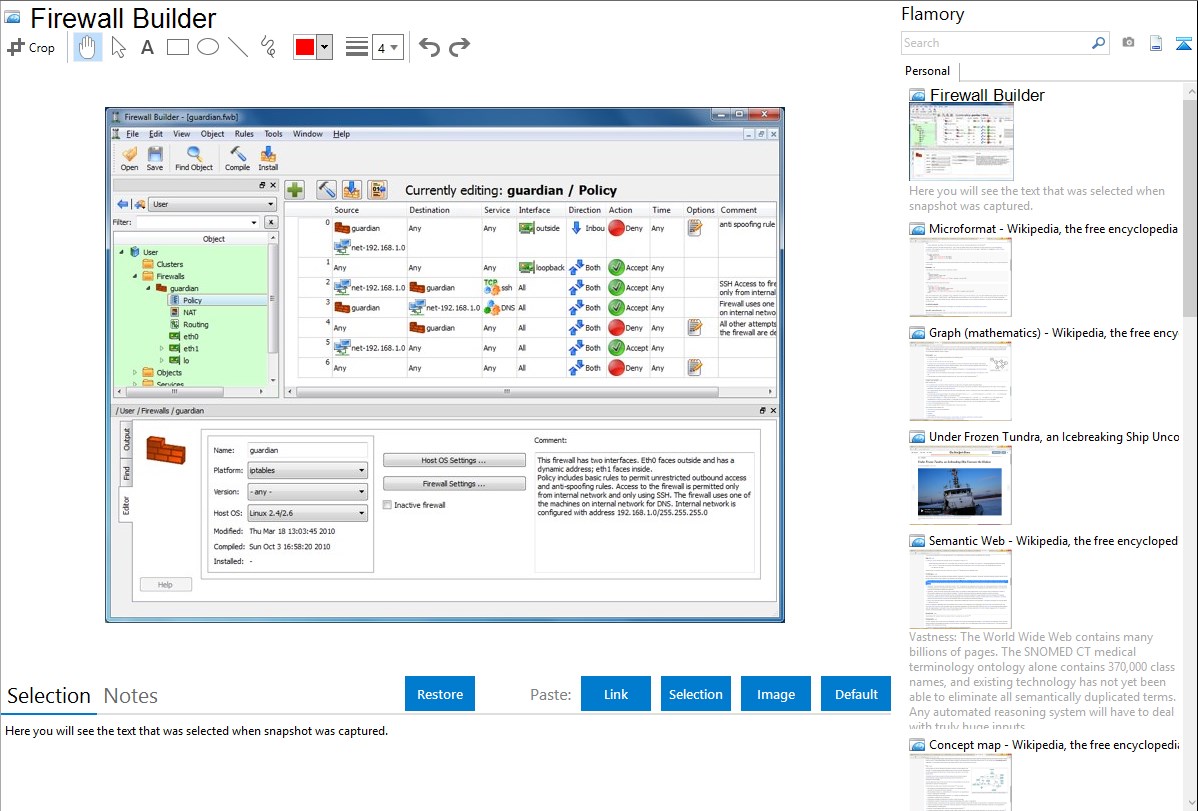Click the red Deny icon in rule 0
This screenshot has height=811, width=1198.
coord(617,228)
